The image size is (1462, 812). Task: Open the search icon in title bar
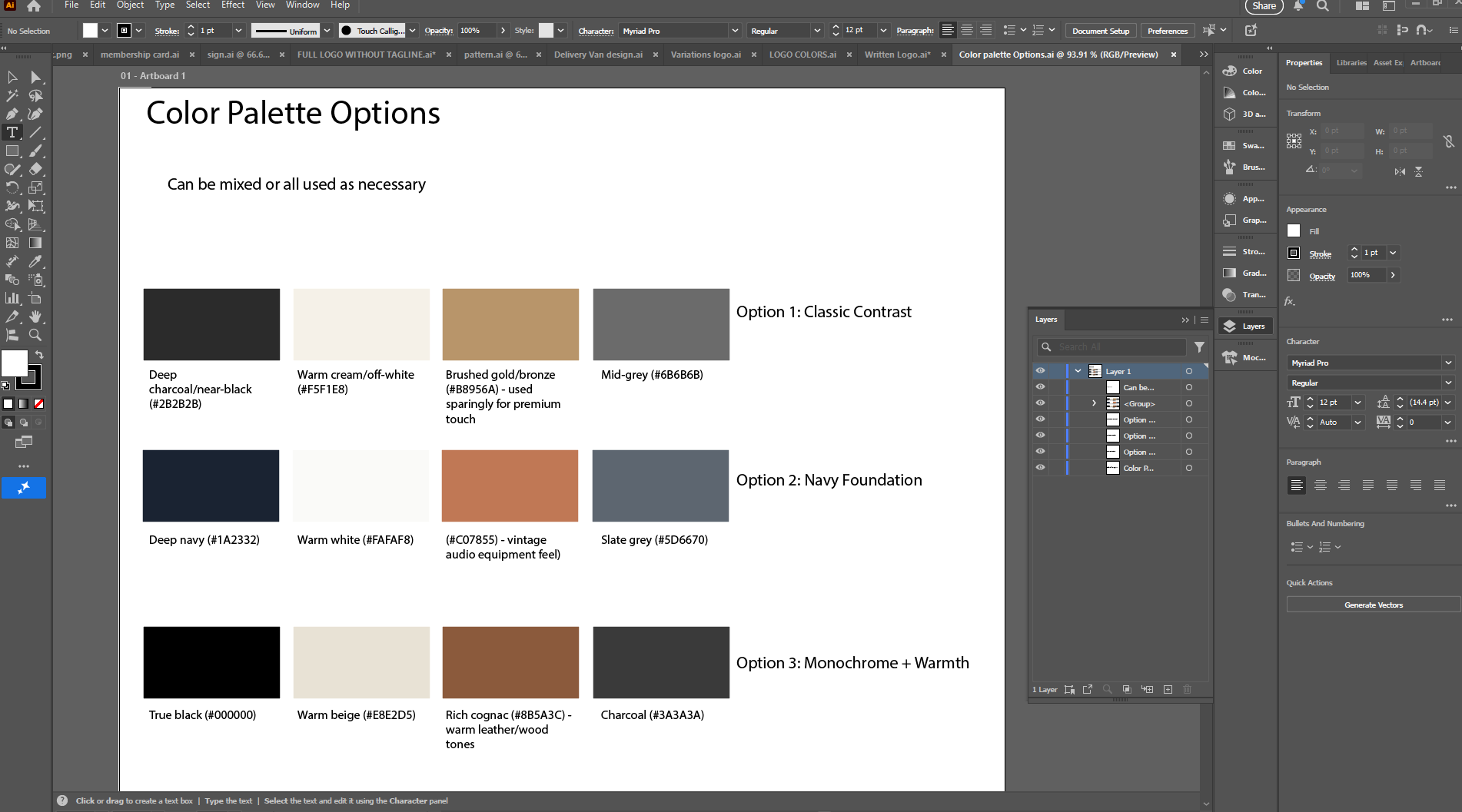coord(1322,6)
